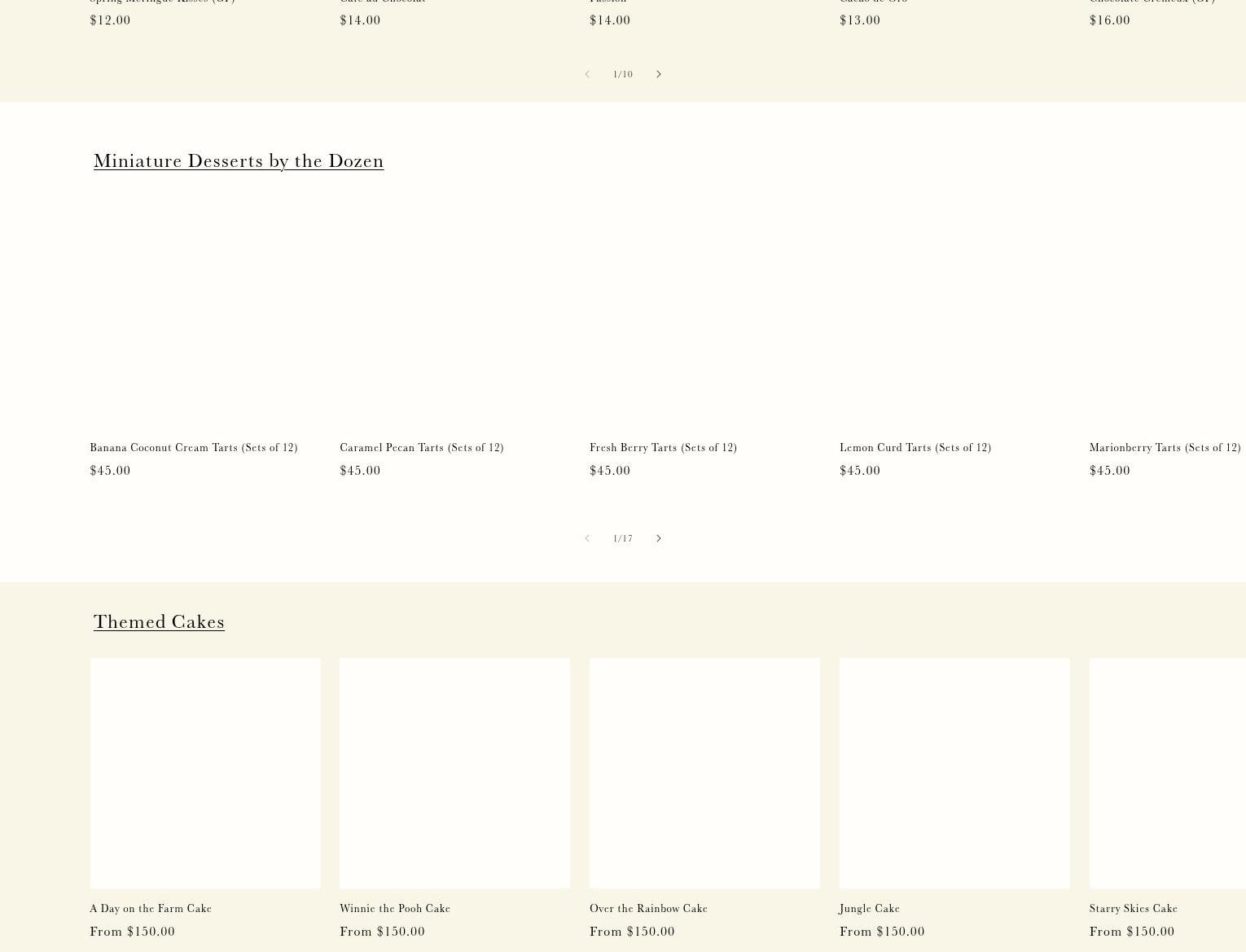Image resolution: width=1246 pixels, height=952 pixels.
Task: Select Caramel Pecan Tarts (Sets of 12)
Action: click(x=421, y=447)
